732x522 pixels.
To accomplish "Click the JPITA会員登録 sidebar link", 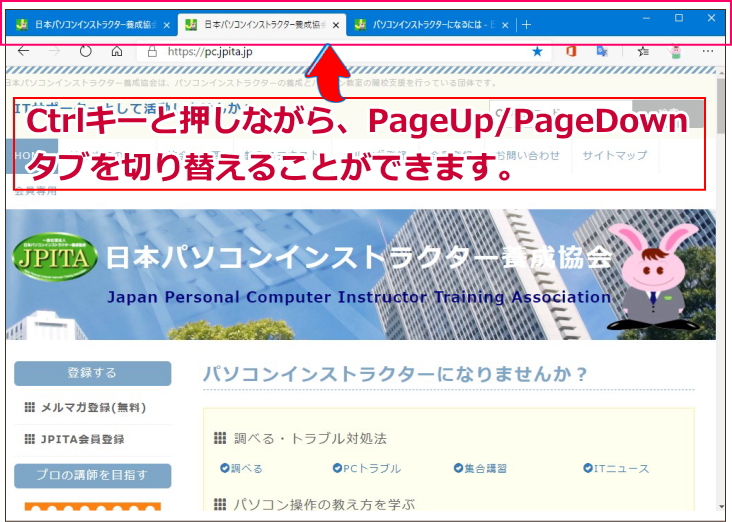I will pos(82,439).
